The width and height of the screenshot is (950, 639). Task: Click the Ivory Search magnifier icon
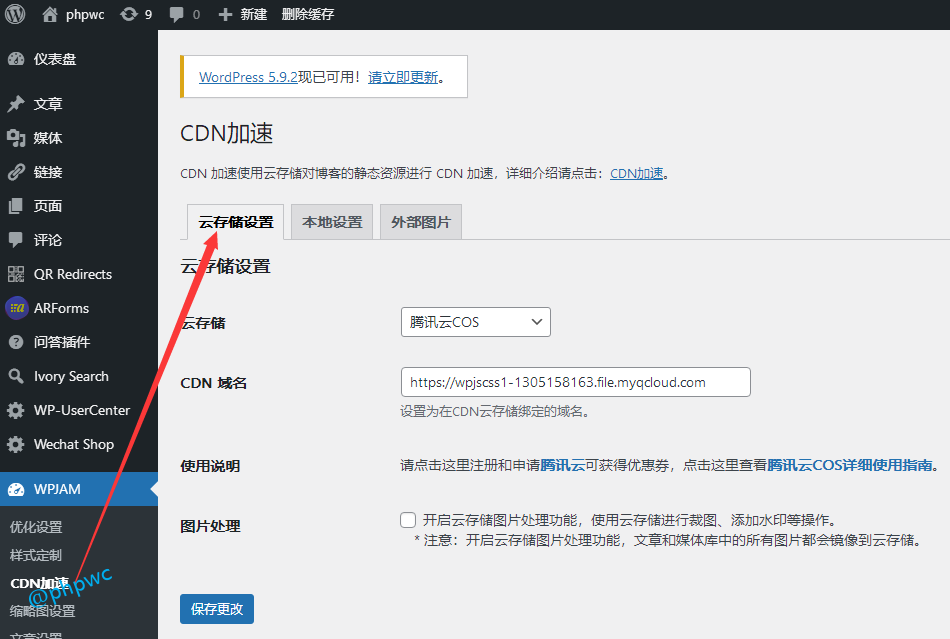16,376
